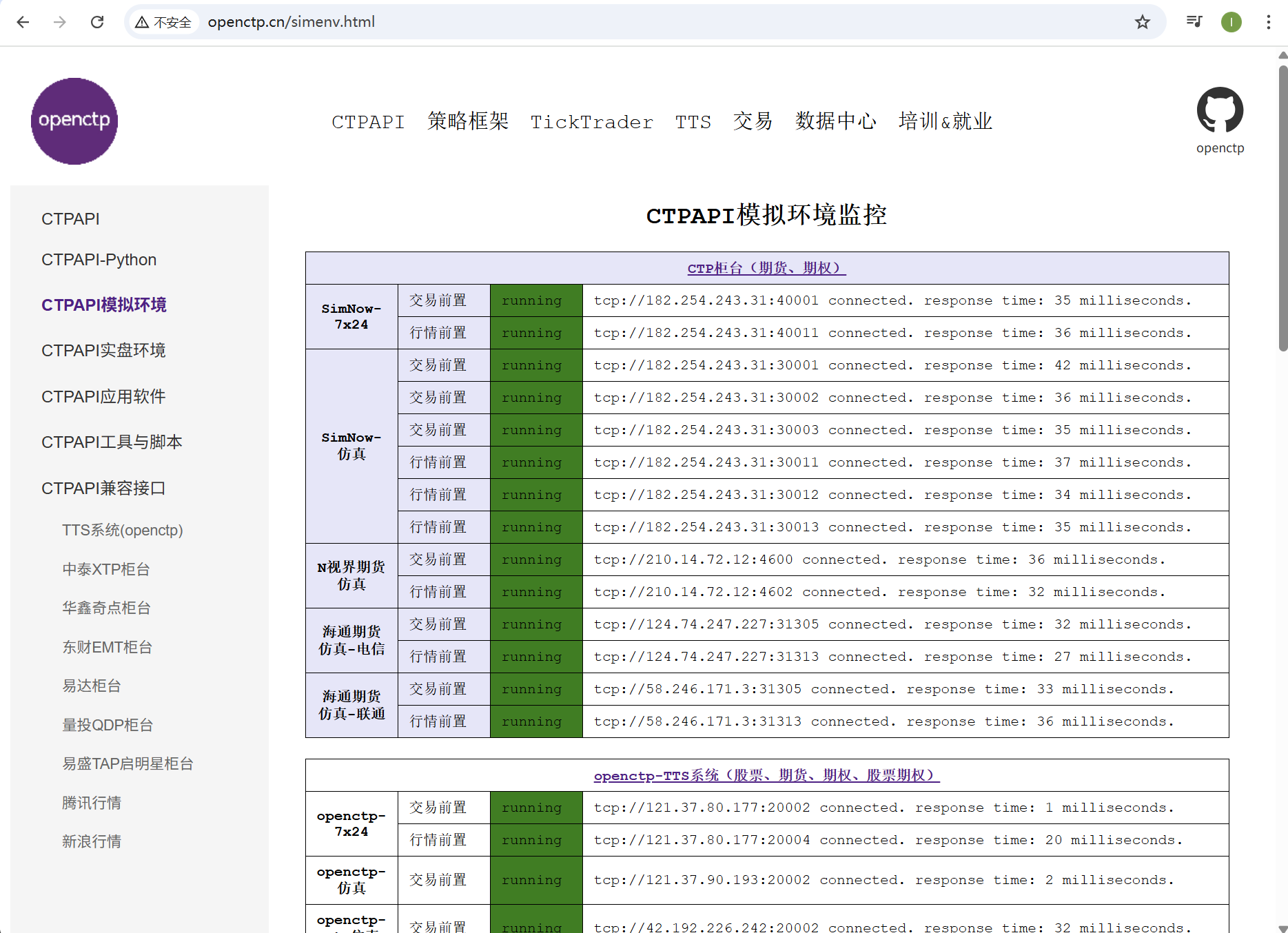Open 易盛TAP启明星柜台 sidebar entry
The width and height of the screenshot is (1288, 933).
click(x=127, y=764)
